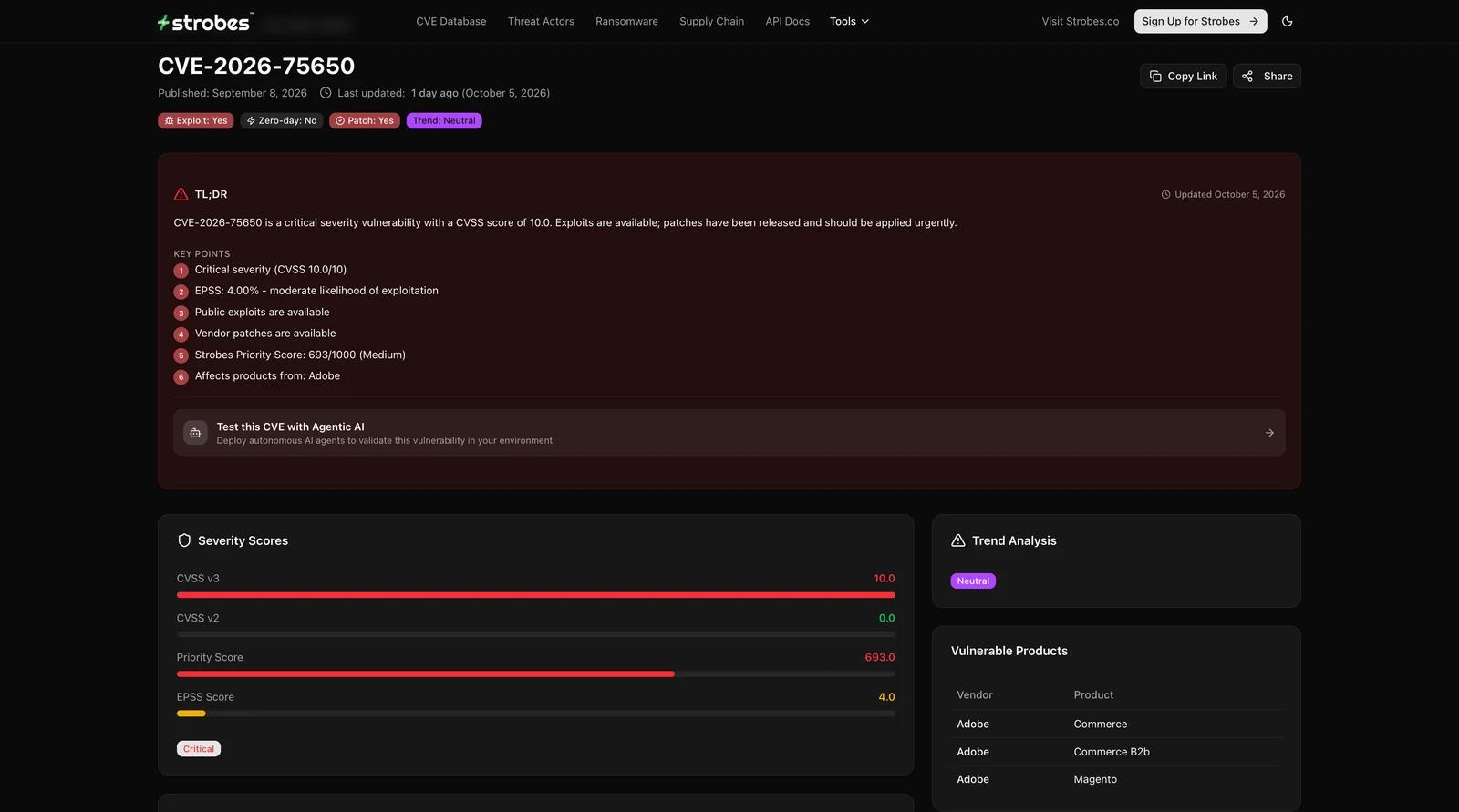This screenshot has height=812, width=1459.
Task: Click Neutral badge in Trend Analysis
Action: (973, 581)
